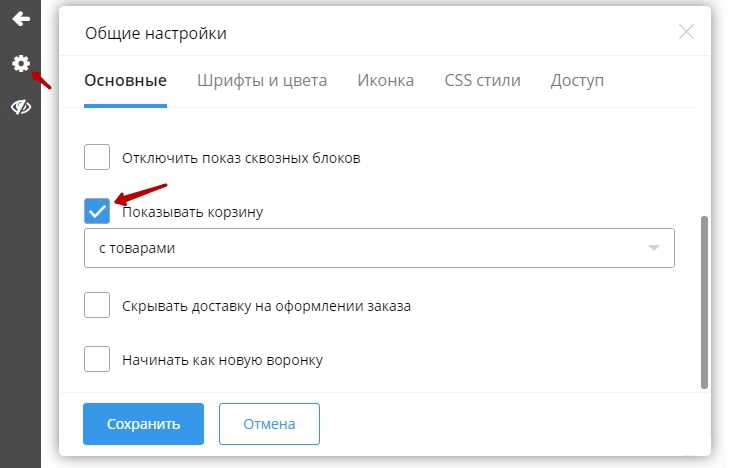This screenshot has height=468, width=740.
Task: Click the Показывать корзину label text
Action: click(x=192, y=212)
